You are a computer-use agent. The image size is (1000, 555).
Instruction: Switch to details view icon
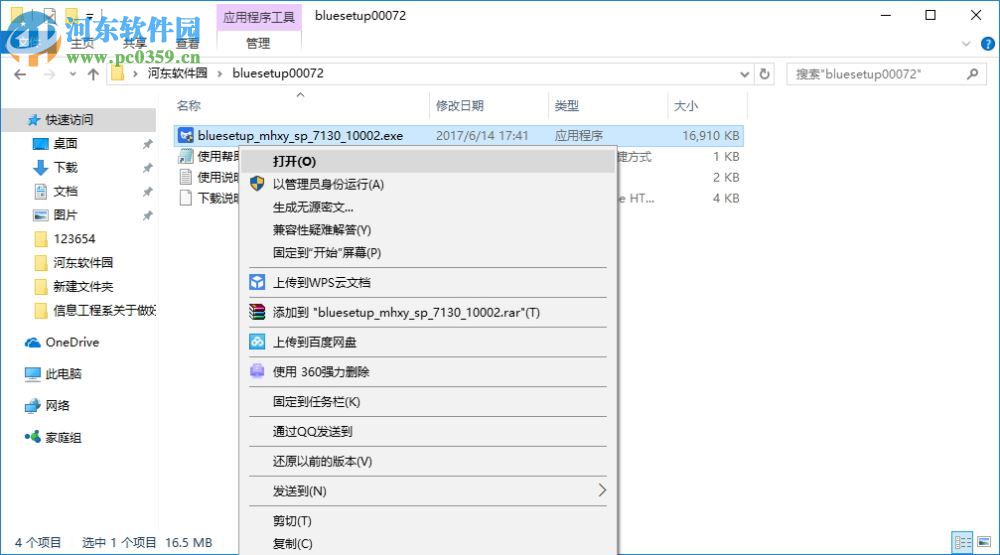[x=962, y=542]
